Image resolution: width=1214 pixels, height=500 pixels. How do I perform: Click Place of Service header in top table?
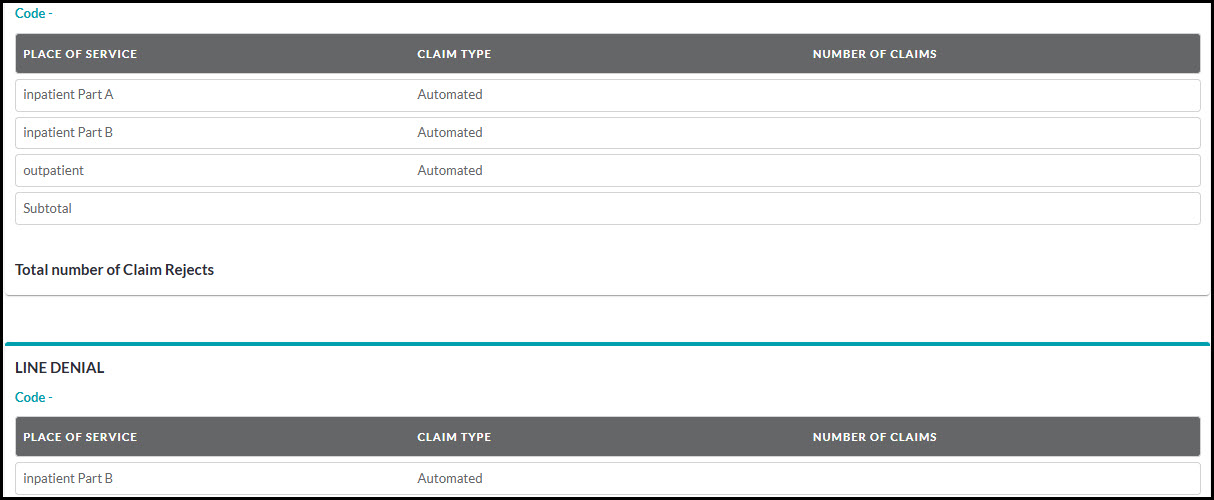(80, 54)
